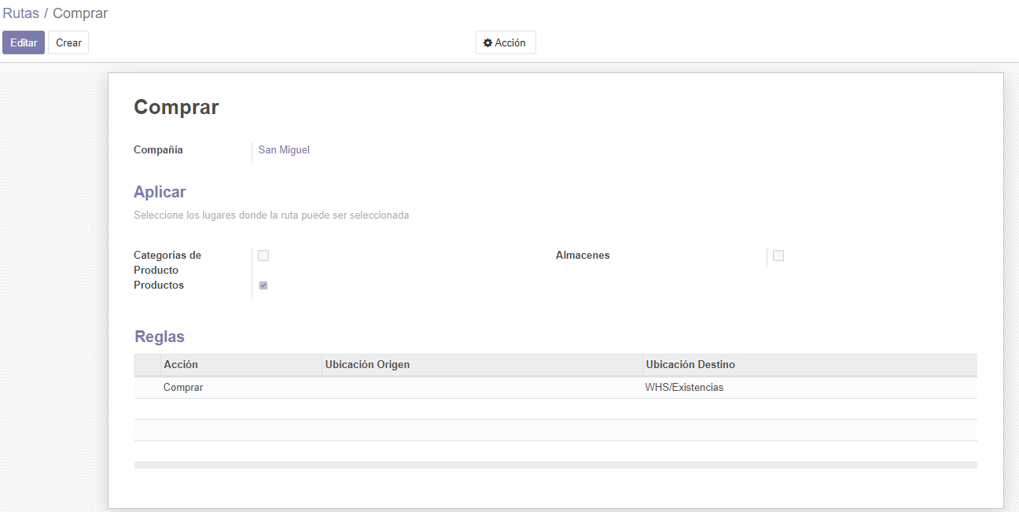Toggle the Productos checkbox
Image resolution: width=1019 pixels, height=512 pixels.
pos(263,285)
